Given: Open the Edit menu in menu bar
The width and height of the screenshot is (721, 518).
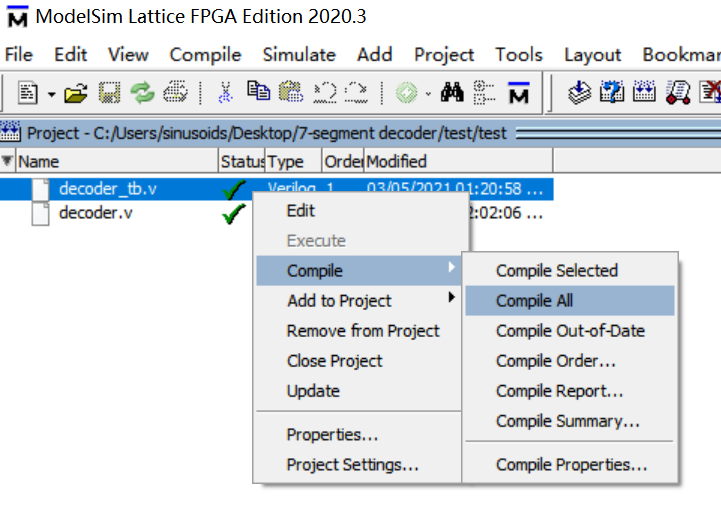Looking at the screenshot, I should point(70,55).
